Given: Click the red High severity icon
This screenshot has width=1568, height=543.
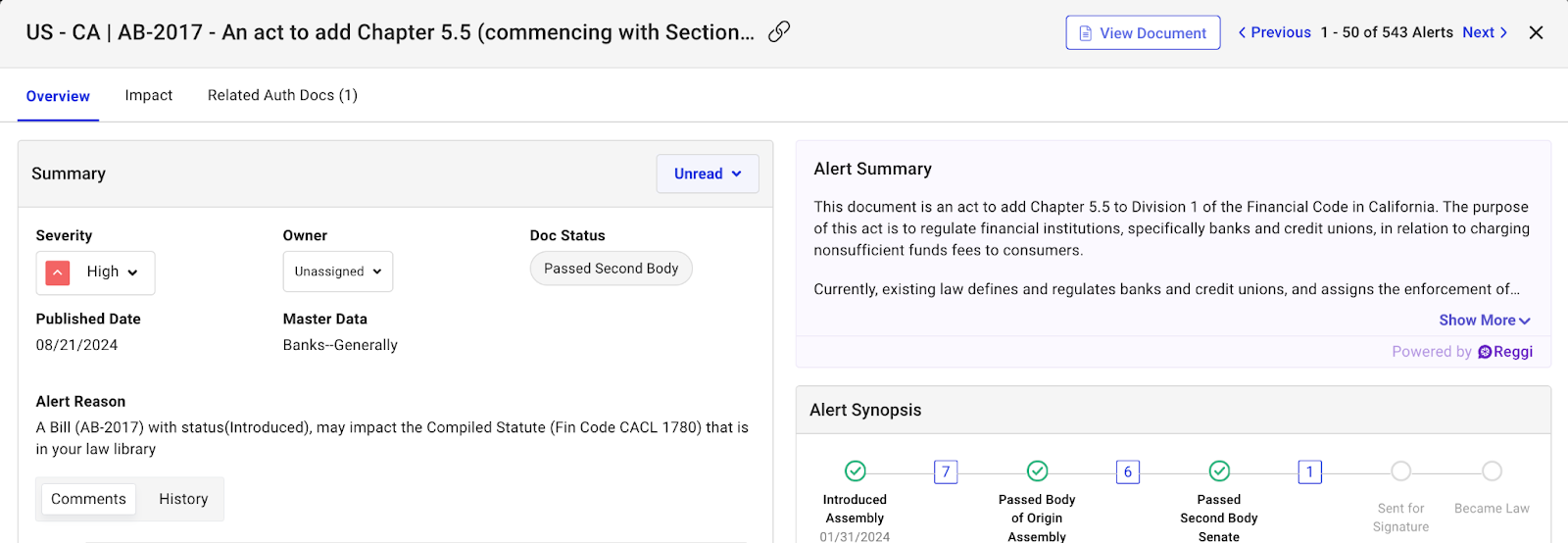Looking at the screenshot, I should tap(58, 272).
